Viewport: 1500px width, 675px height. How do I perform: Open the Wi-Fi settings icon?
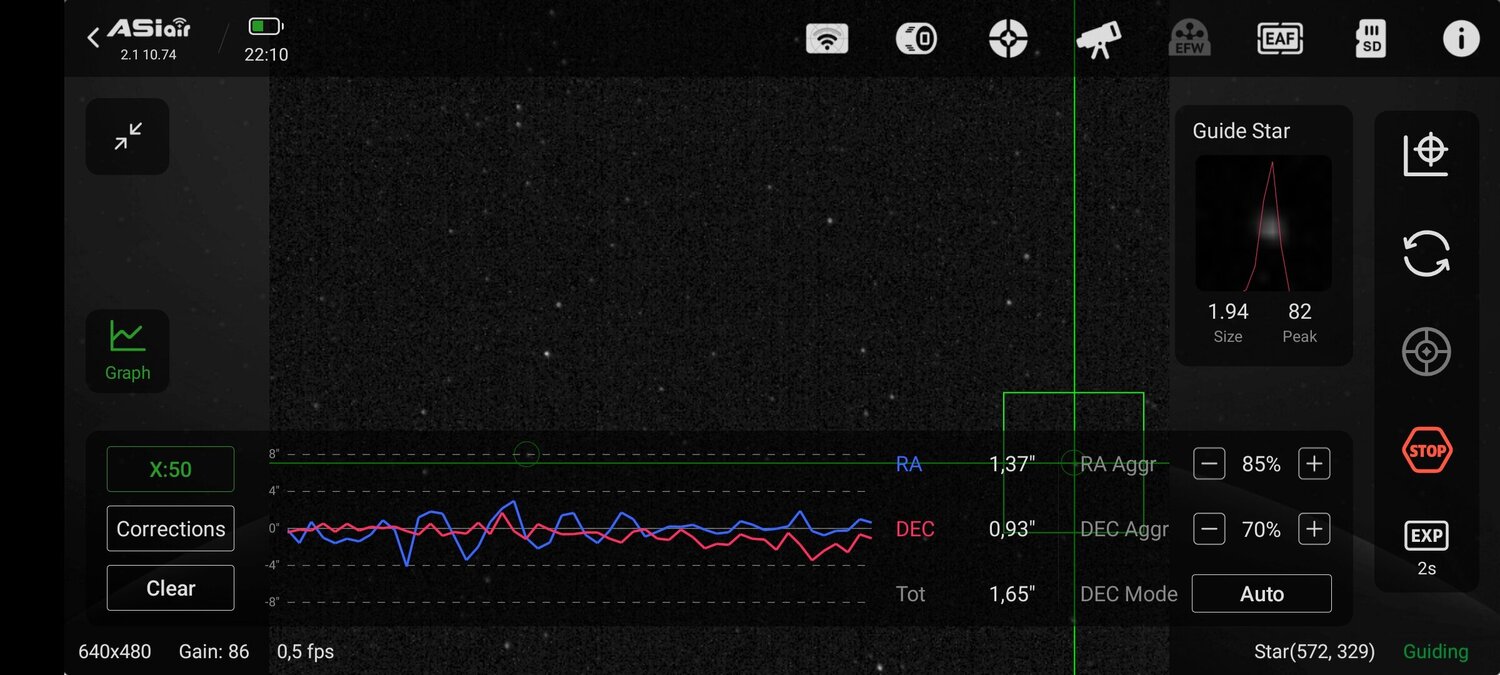[827, 39]
